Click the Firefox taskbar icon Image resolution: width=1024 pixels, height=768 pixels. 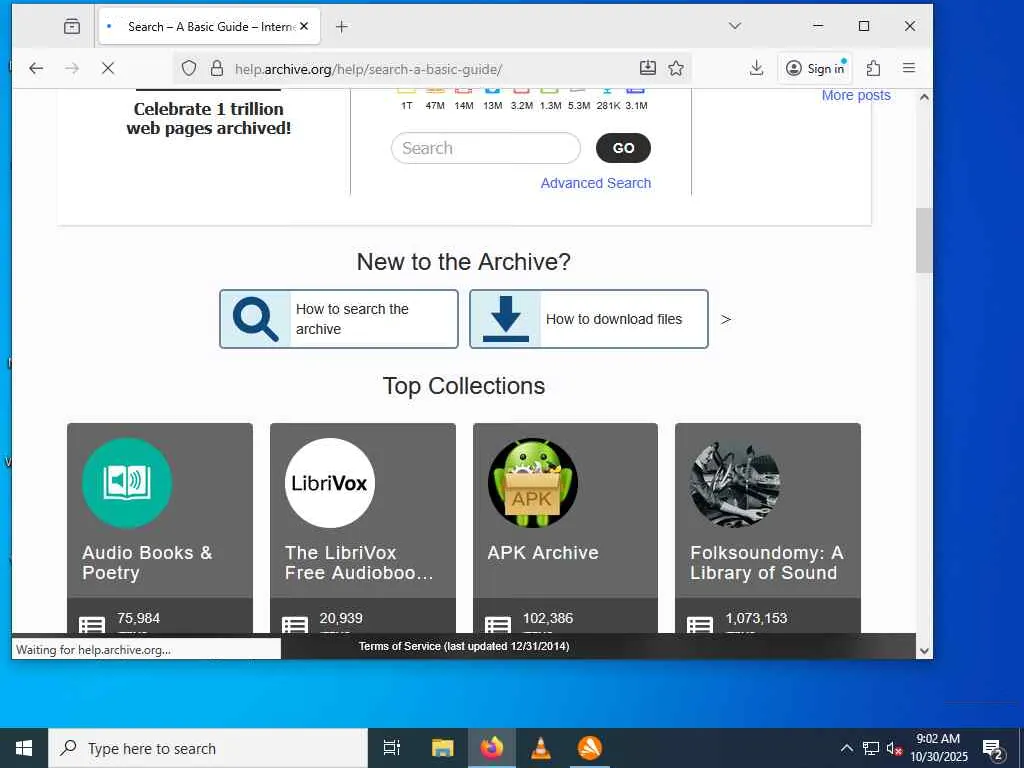[x=492, y=748]
